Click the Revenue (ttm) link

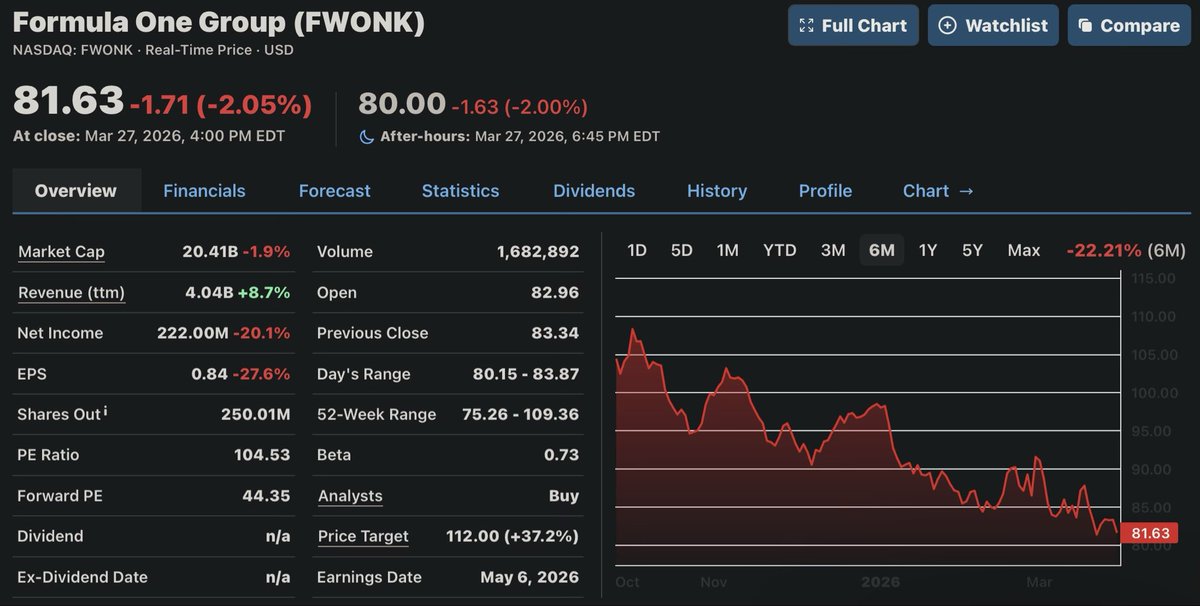click(71, 293)
